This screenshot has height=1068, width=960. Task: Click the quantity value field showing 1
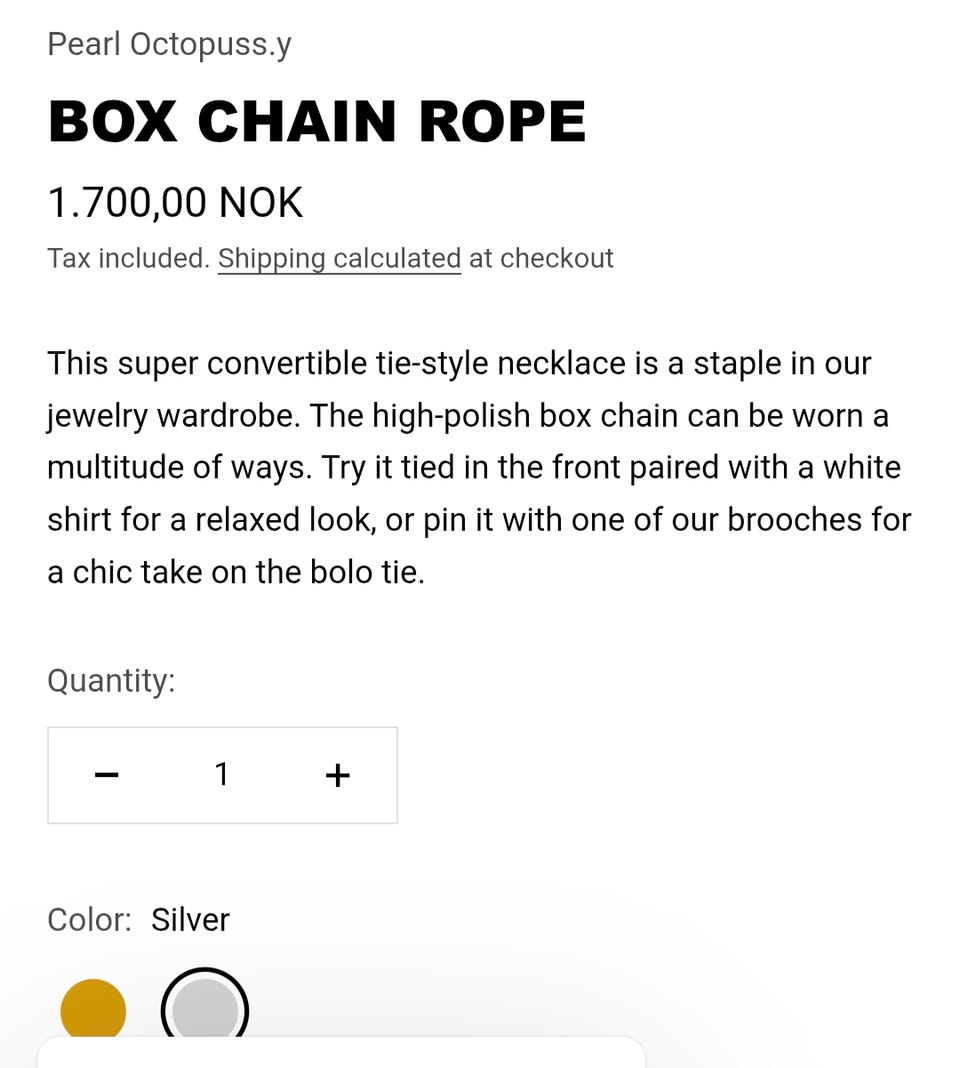click(222, 774)
